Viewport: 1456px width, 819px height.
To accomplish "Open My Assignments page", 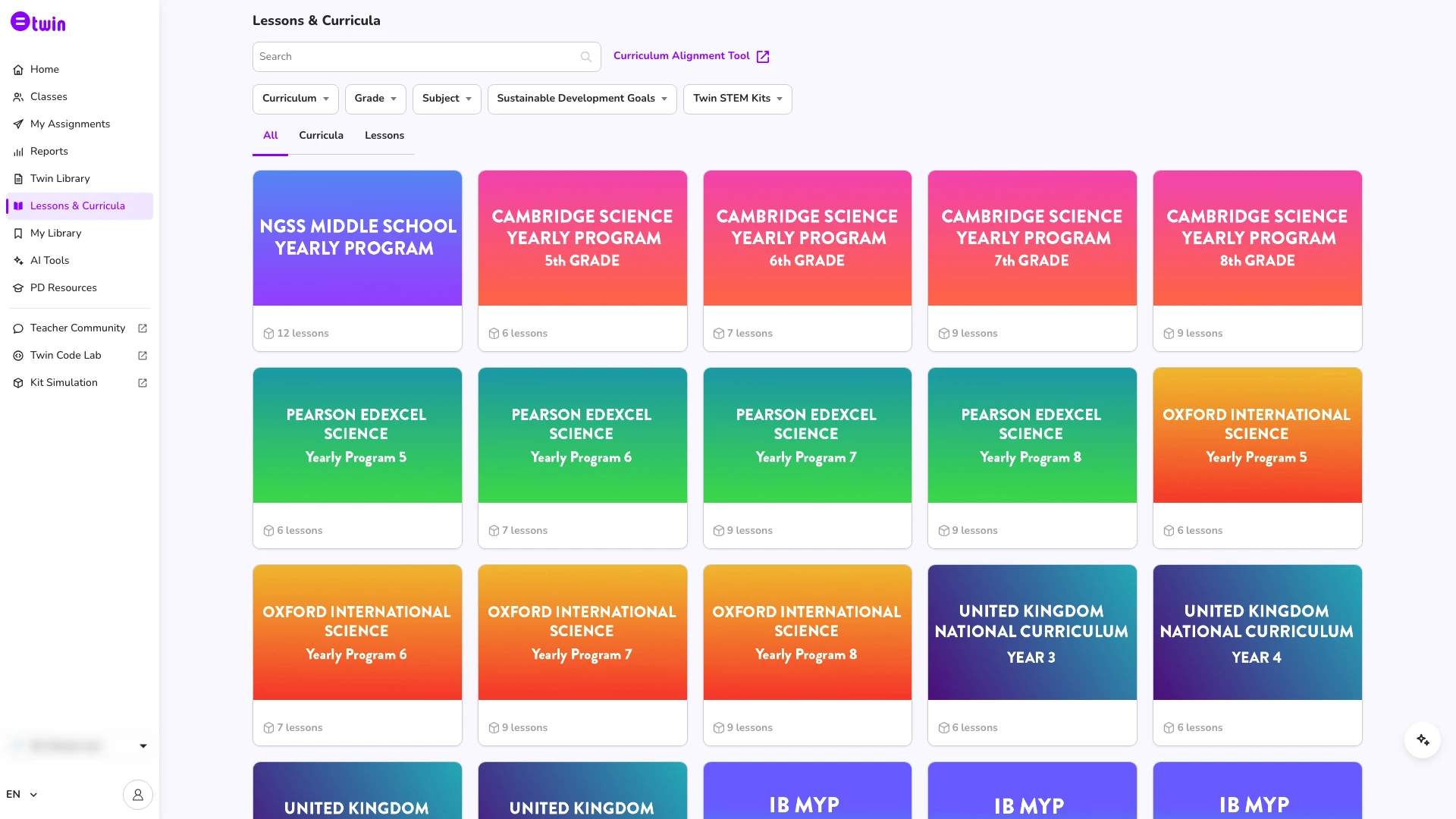I will click(x=79, y=124).
